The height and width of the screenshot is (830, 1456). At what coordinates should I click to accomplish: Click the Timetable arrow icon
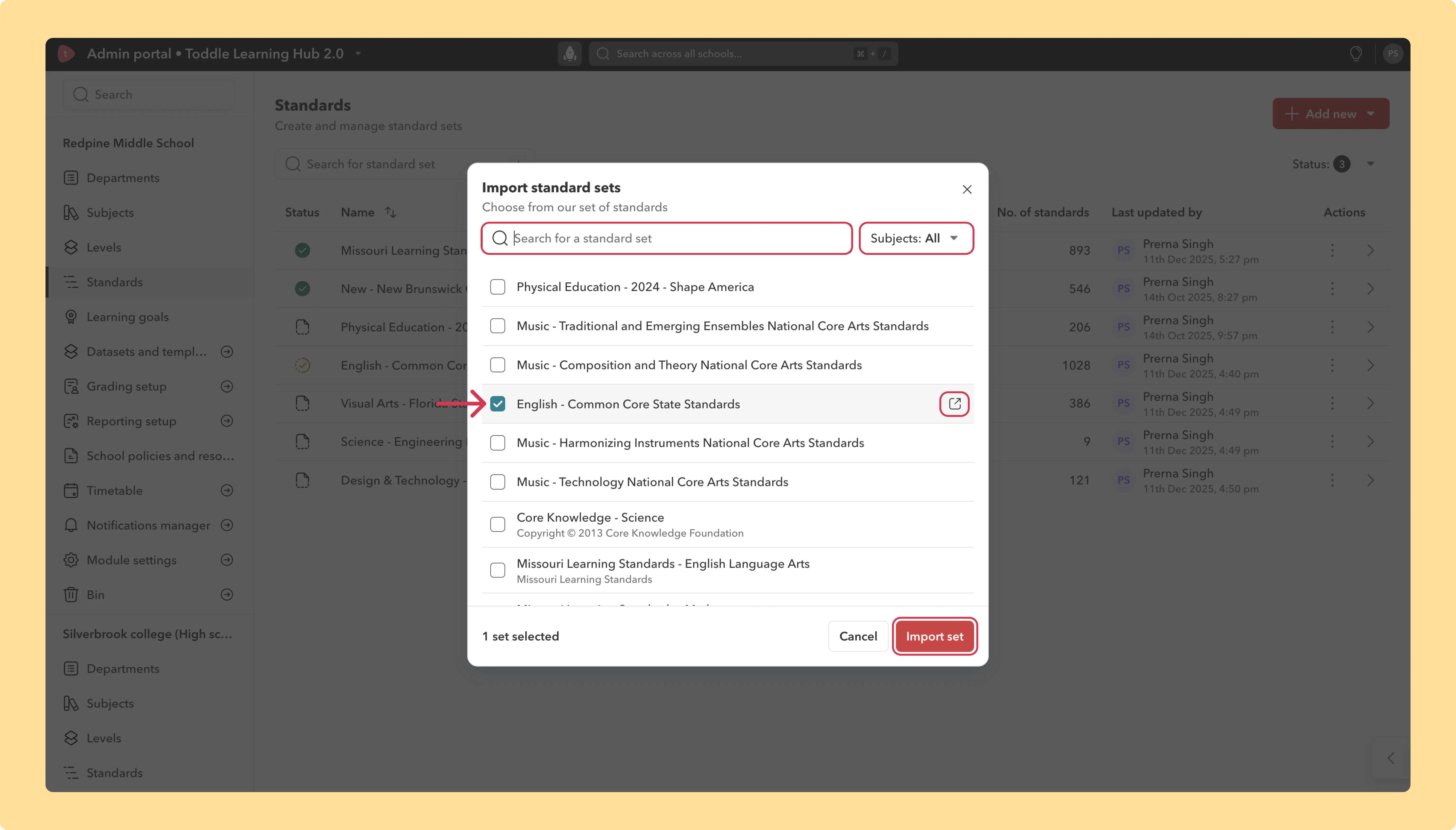[227, 490]
